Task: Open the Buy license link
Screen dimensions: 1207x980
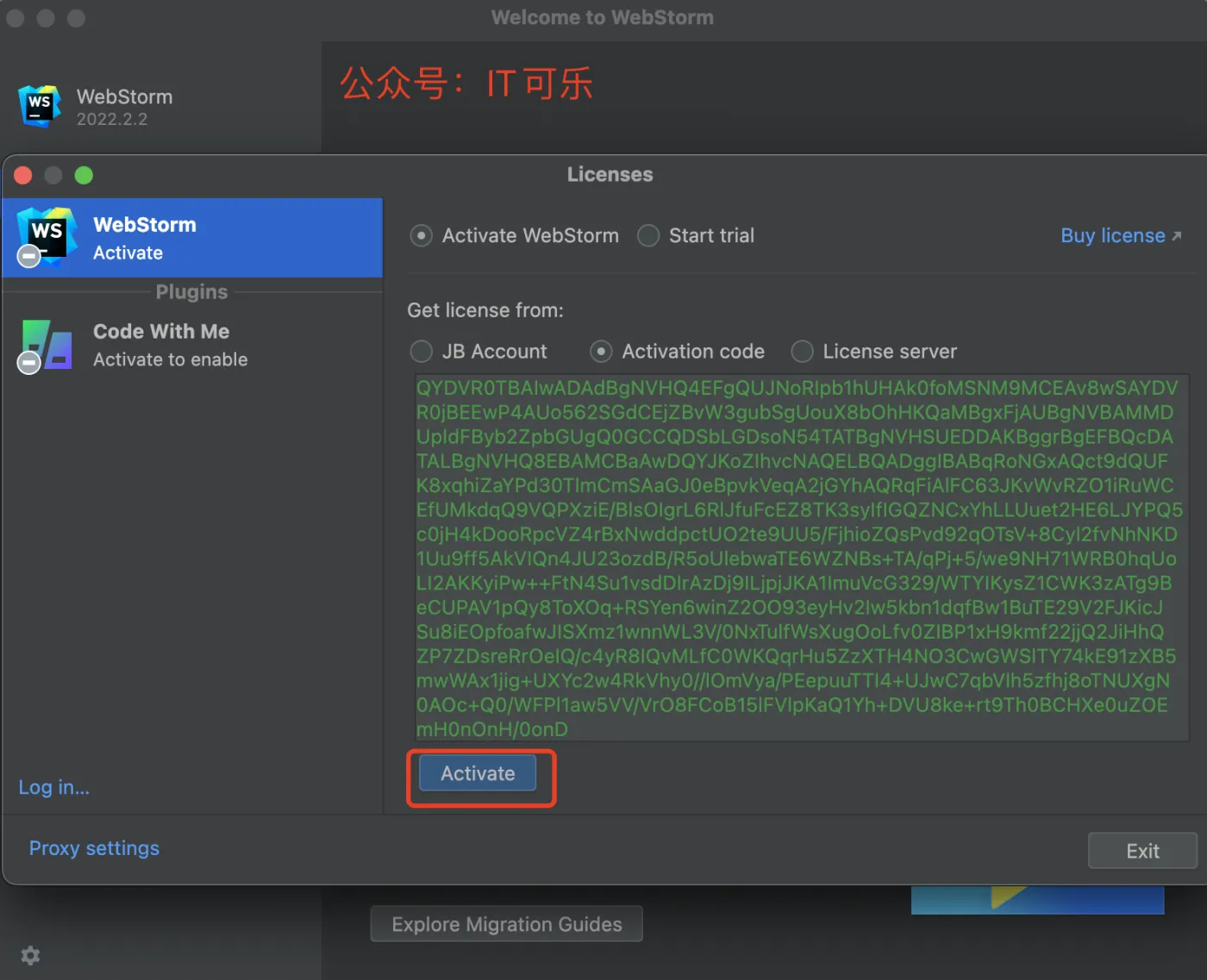Action: pos(1113,235)
